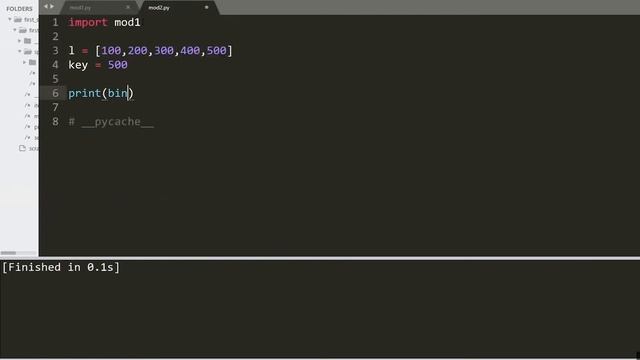Click line number 5 in the gutter
This screenshot has width=640, height=360.
[x=55, y=79]
